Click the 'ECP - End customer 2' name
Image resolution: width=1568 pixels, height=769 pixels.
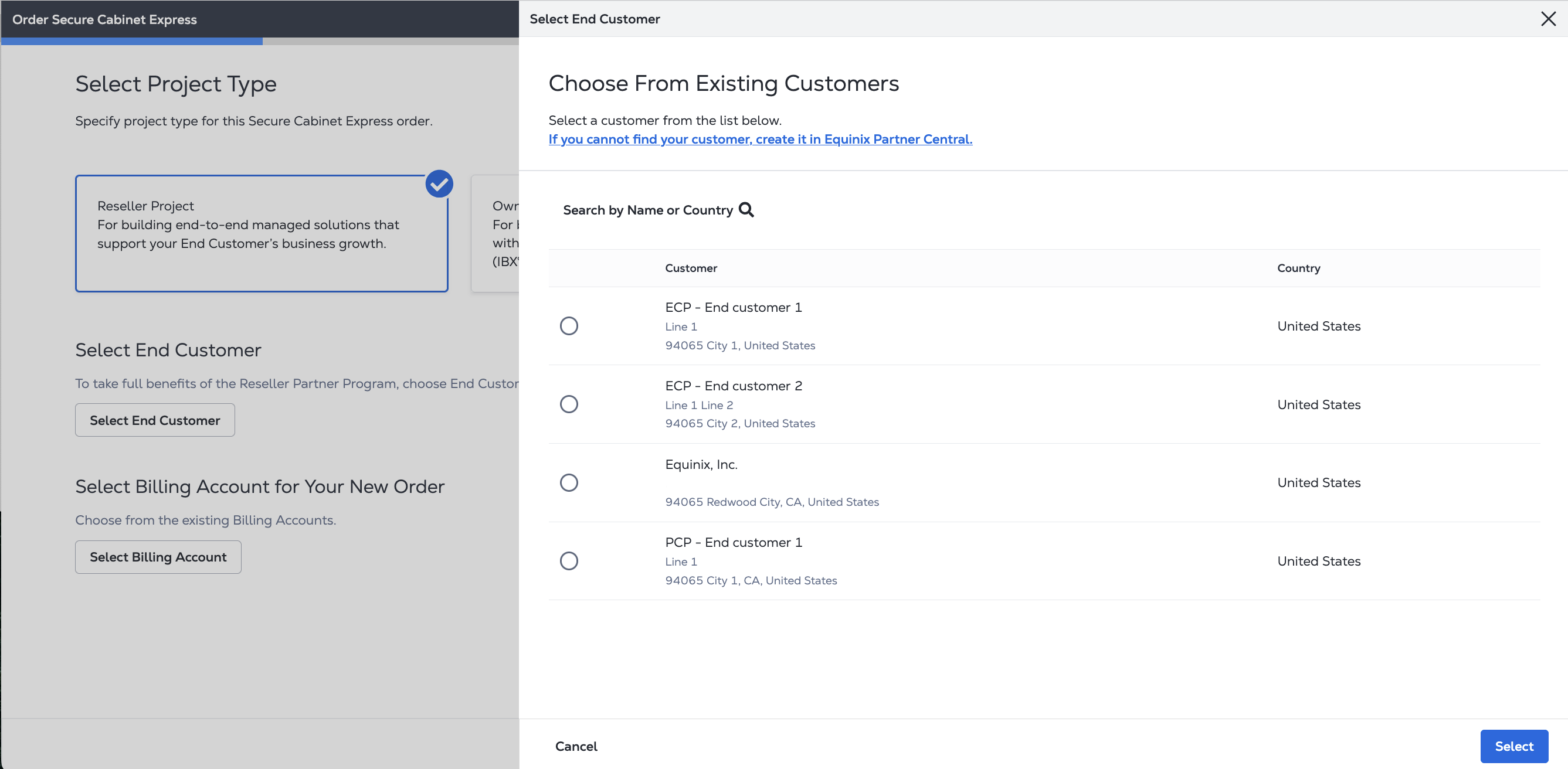coord(734,386)
